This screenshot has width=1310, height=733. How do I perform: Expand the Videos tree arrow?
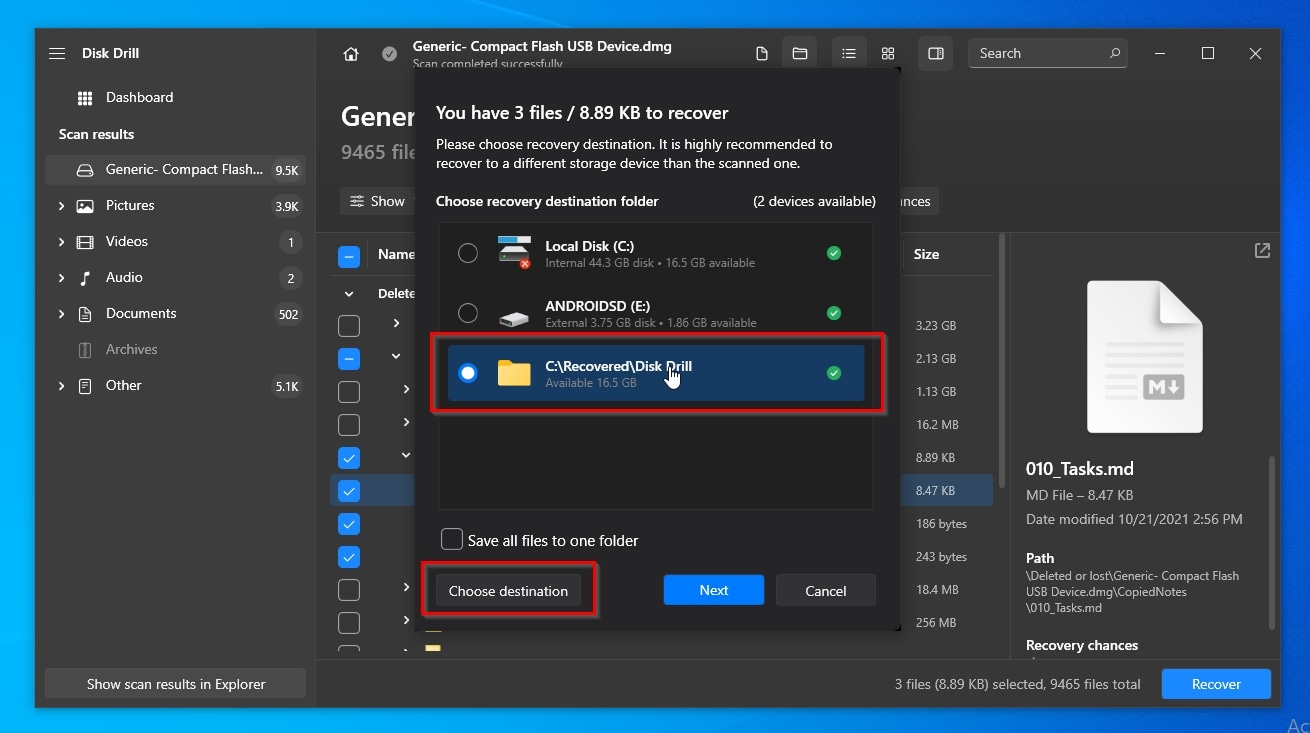tap(61, 242)
